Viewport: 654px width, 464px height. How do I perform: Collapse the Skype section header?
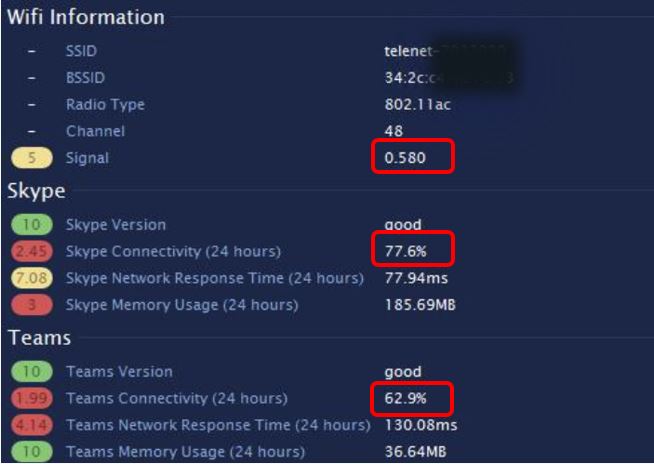click(x=36, y=191)
